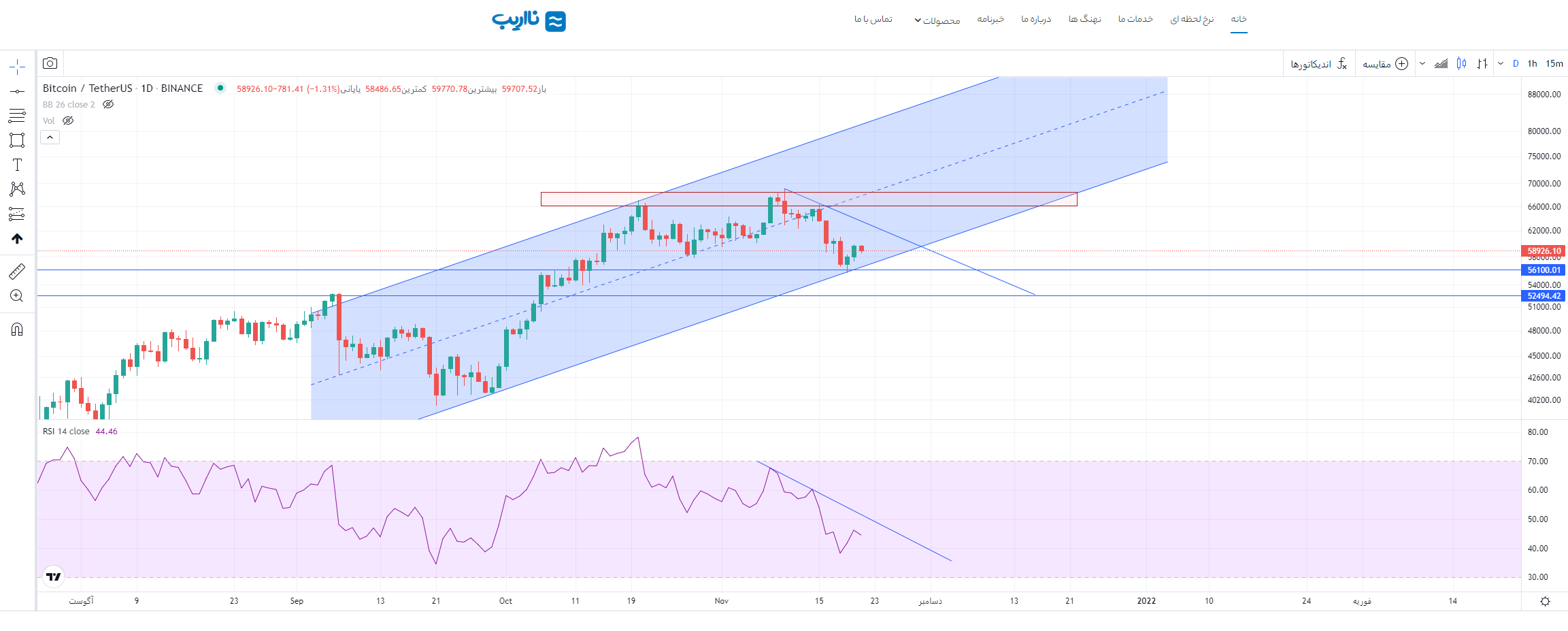Click the Vol indicator label
Image resolution: width=1568 pixels, height=631 pixels.
click(x=48, y=120)
